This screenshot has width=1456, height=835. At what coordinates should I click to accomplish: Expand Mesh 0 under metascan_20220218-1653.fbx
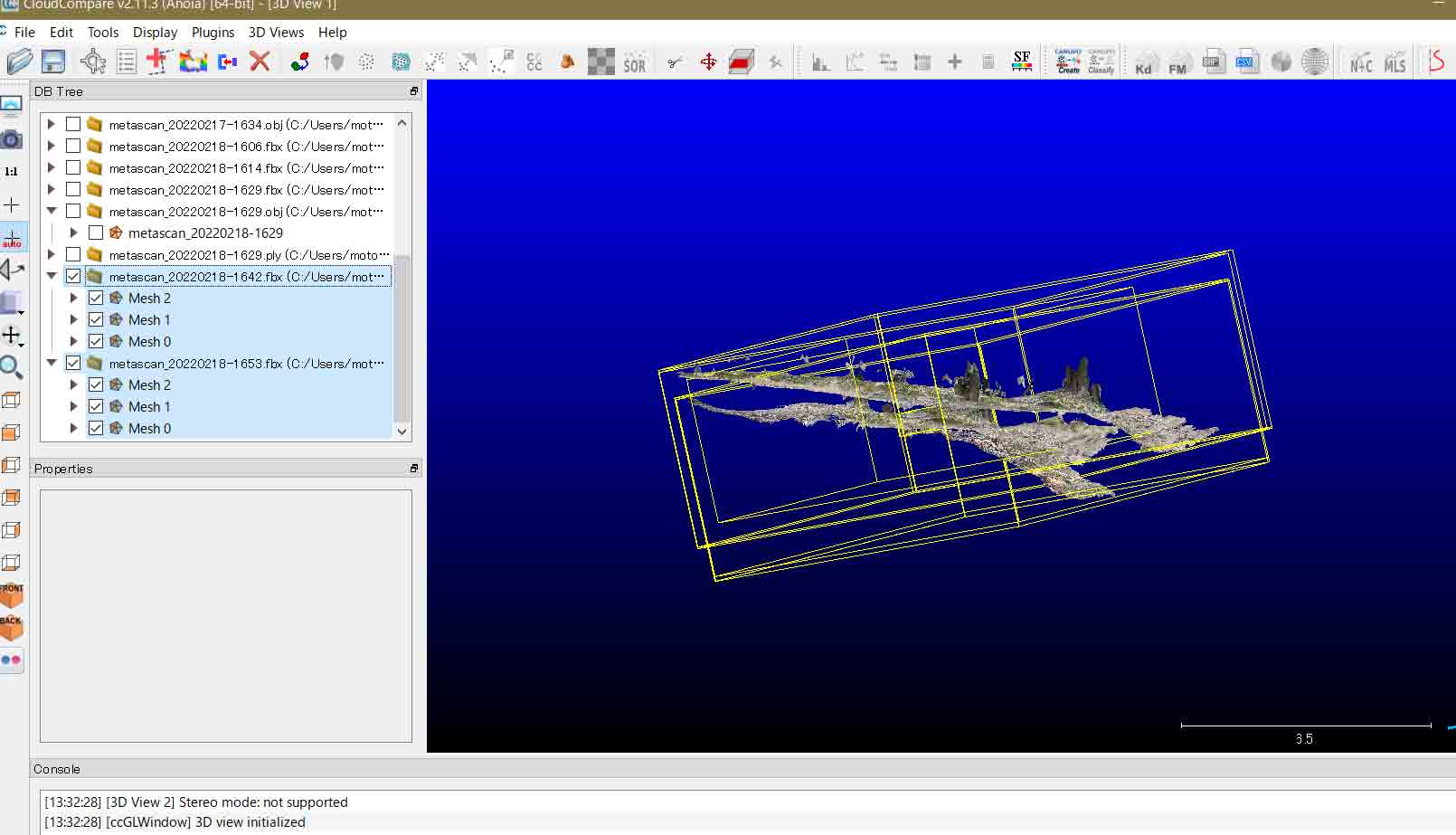pos(73,428)
